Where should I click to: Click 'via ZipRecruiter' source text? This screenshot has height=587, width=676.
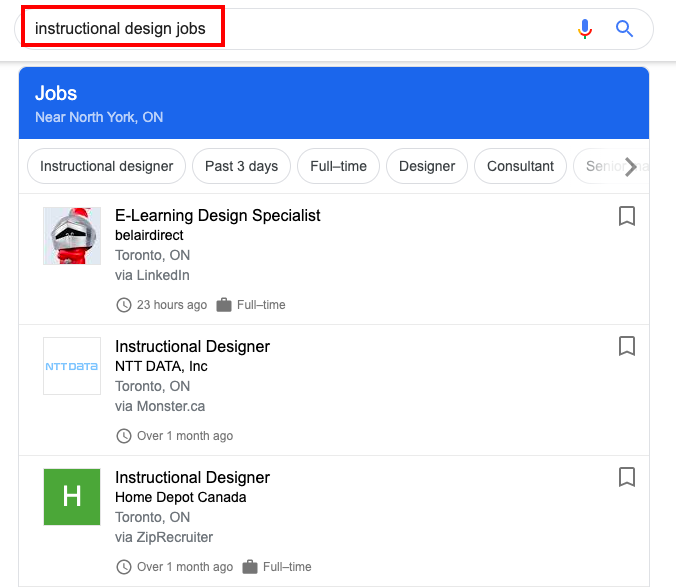[x=164, y=537]
